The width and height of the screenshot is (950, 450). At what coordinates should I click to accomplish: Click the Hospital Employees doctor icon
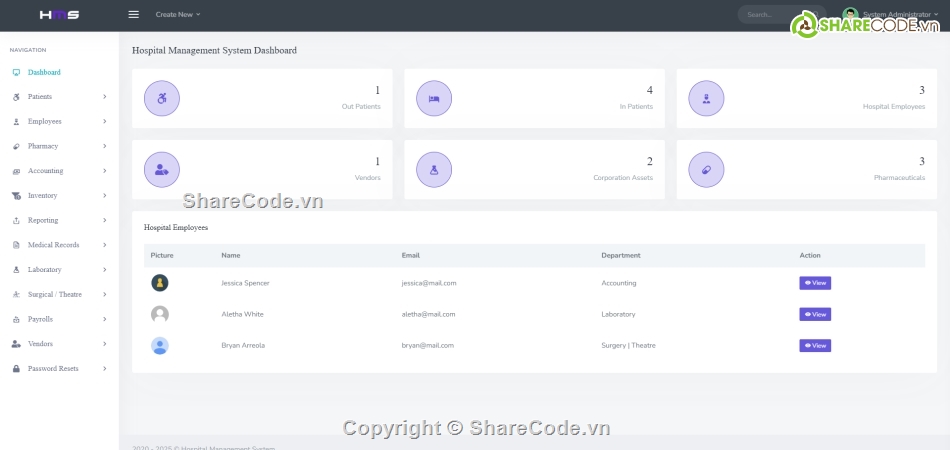pos(706,98)
